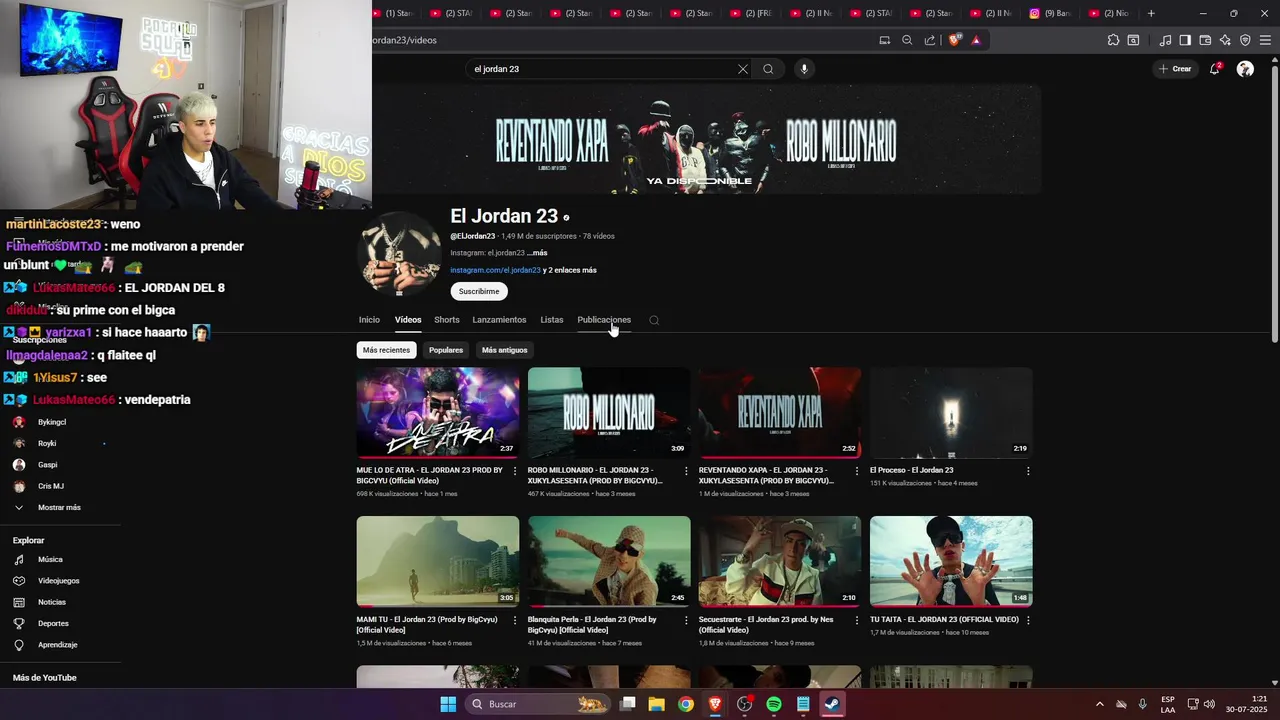Select the Videos channel tab
1280x720 pixels.
click(x=408, y=320)
